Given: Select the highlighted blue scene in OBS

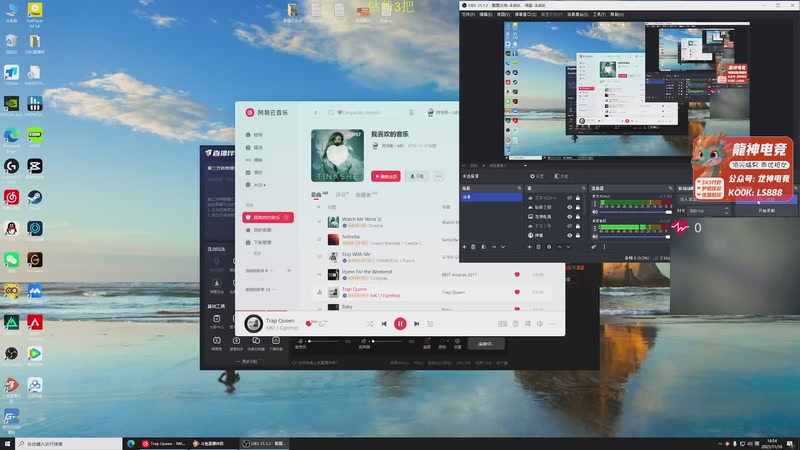Looking at the screenshot, I should 491,197.
